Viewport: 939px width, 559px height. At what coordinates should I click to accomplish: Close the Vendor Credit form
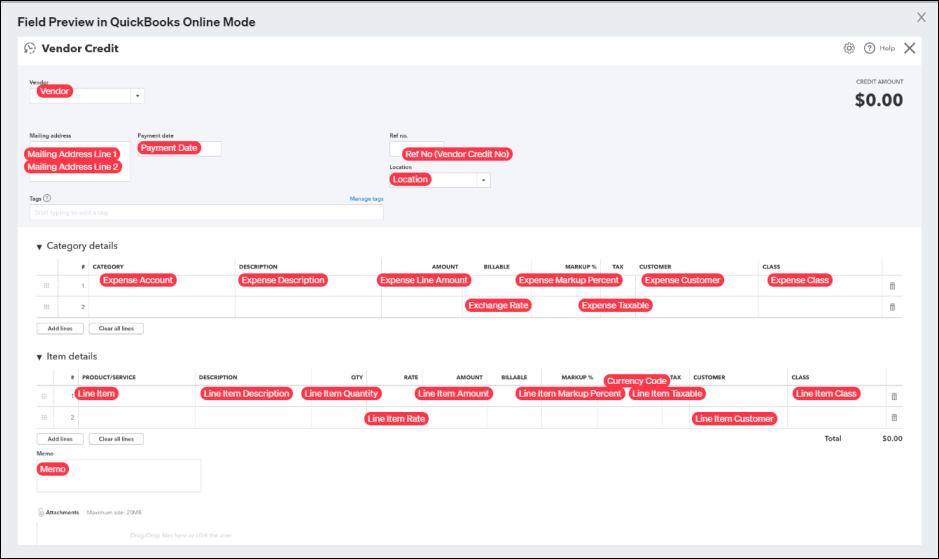tap(909, 49)
